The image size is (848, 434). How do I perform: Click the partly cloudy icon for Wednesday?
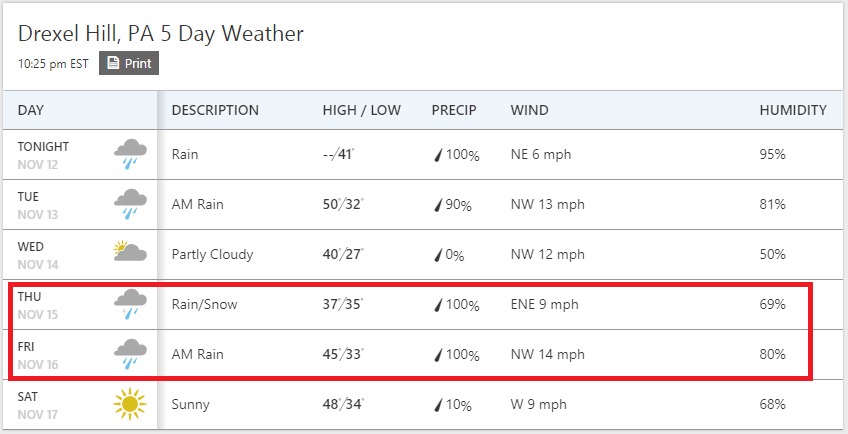130,252
